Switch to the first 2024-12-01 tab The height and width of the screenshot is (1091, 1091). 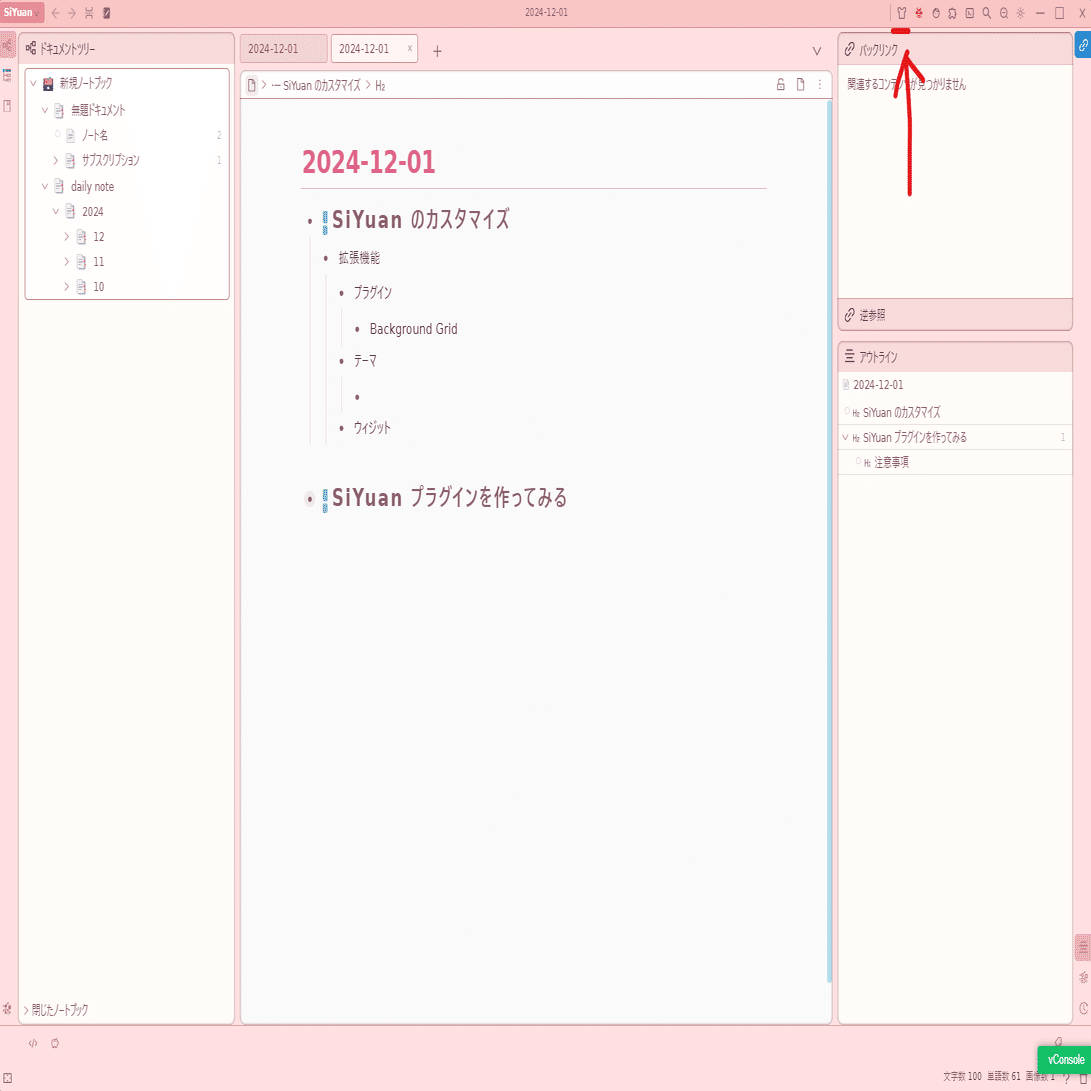(x=283, y=49)
